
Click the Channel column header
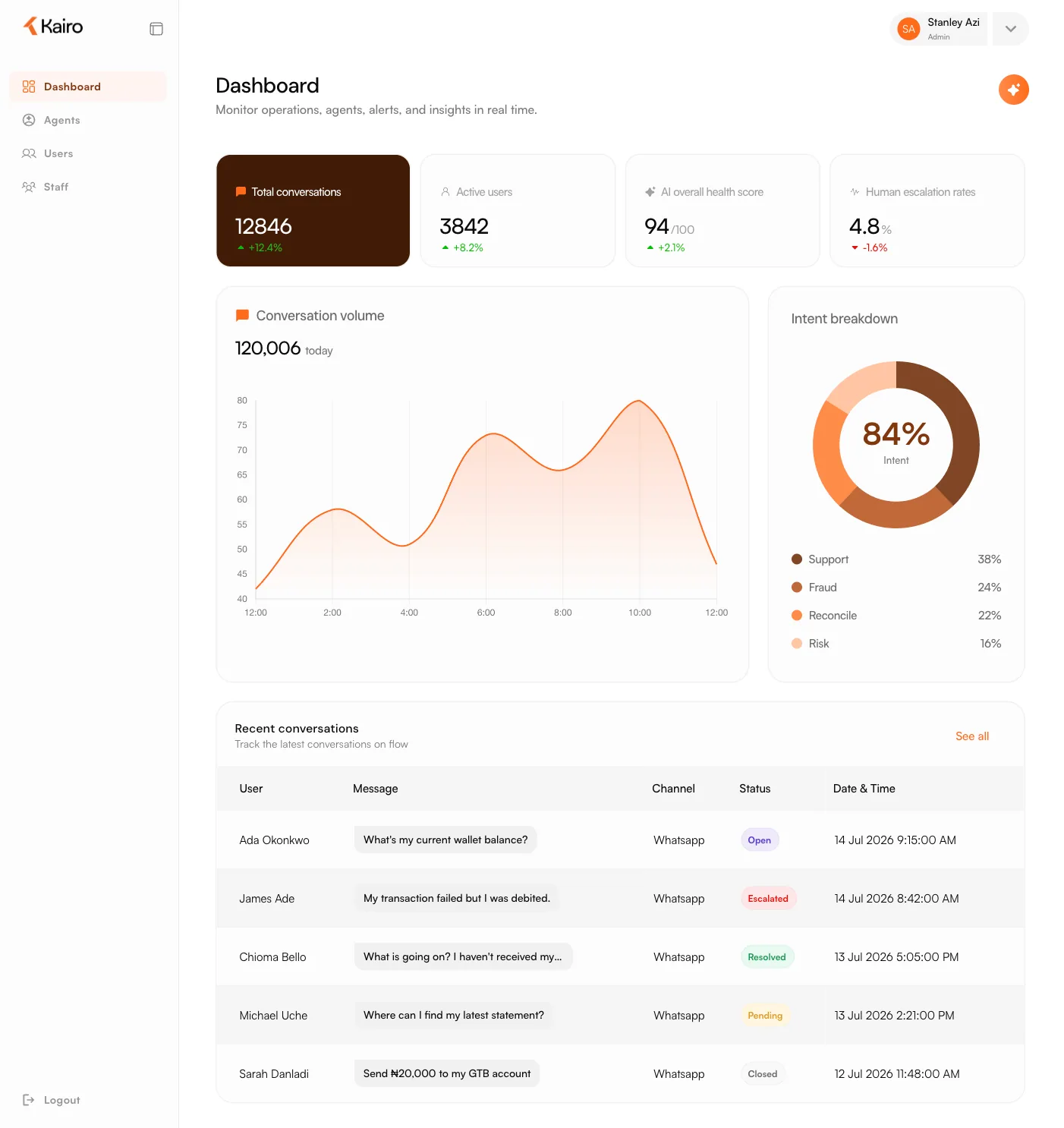pos(673,789)
